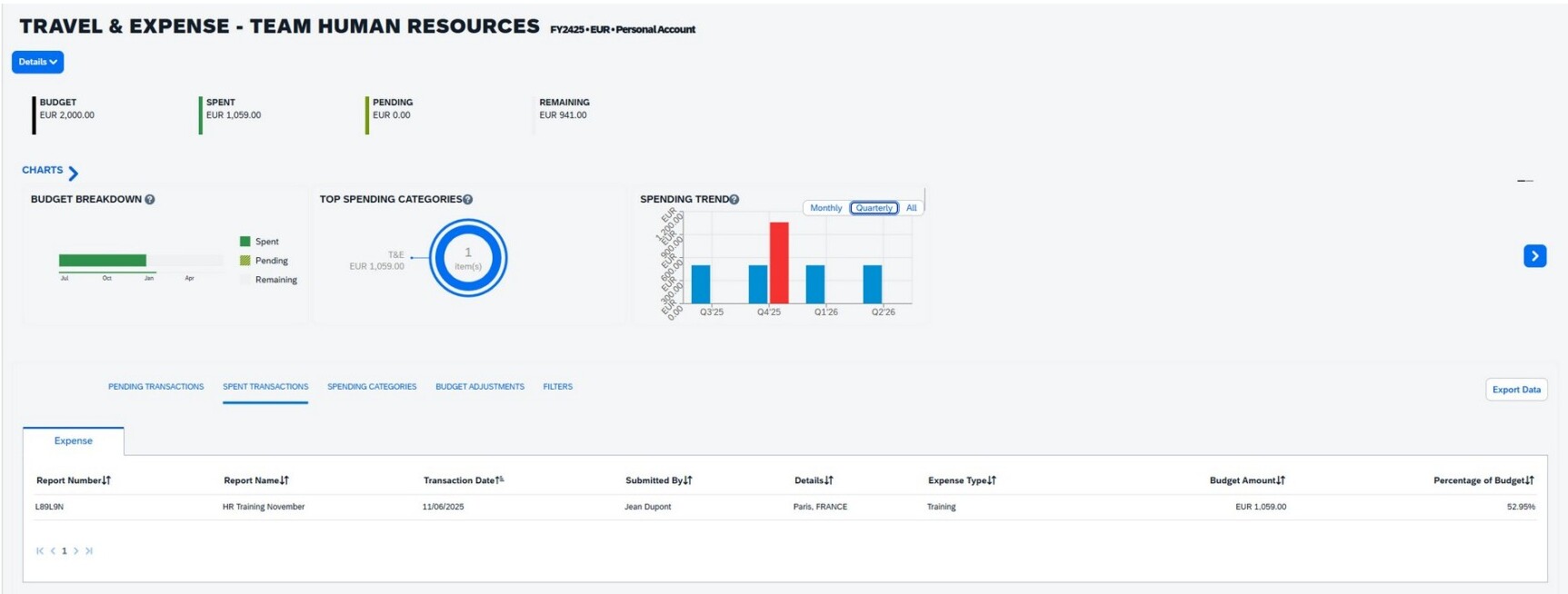Open the Pending Transactions tab

tap(156, 387)
